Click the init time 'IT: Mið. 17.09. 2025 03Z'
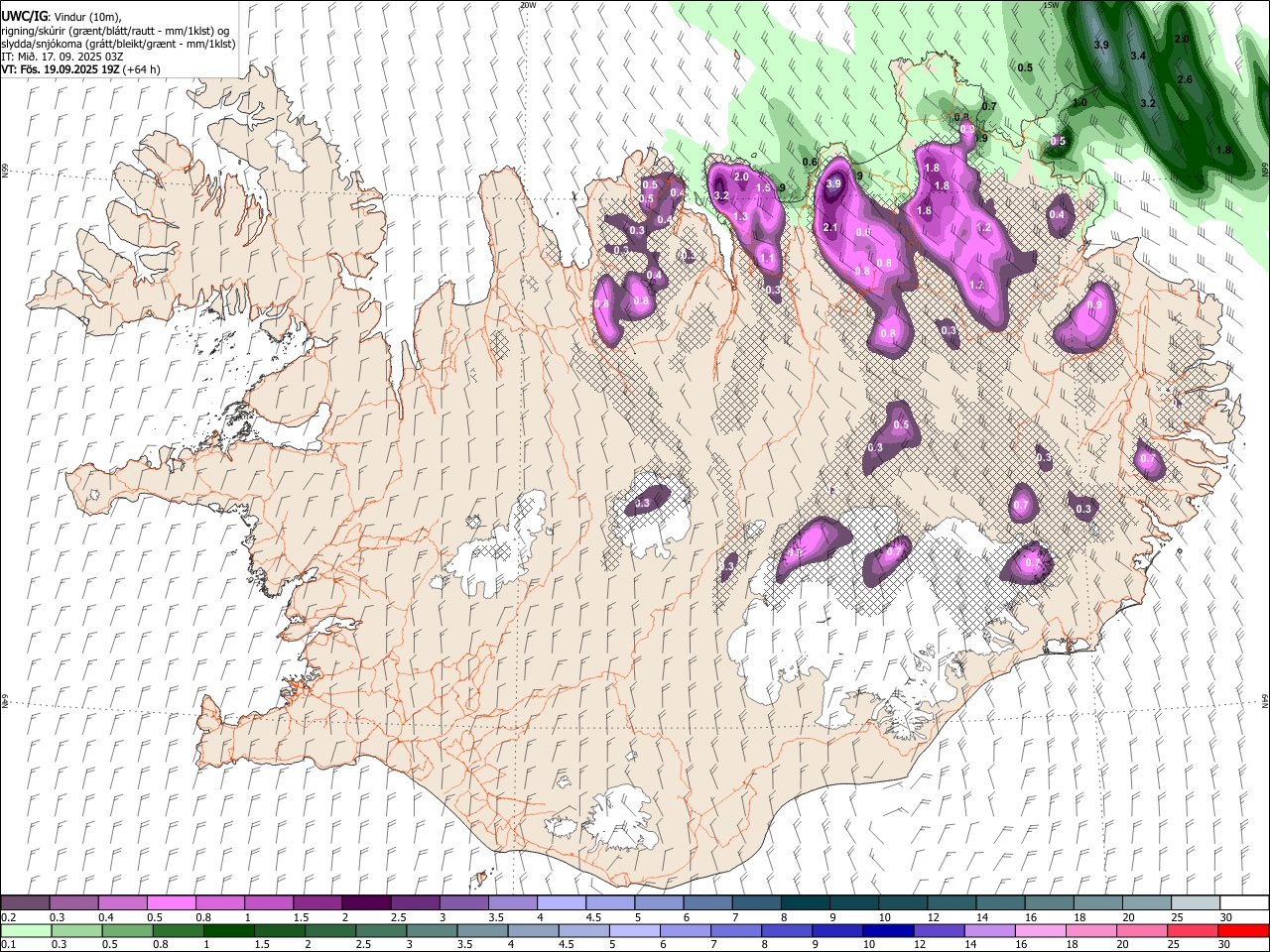The width and height of the screenshot is (1270, 952). tap(63, 57)
